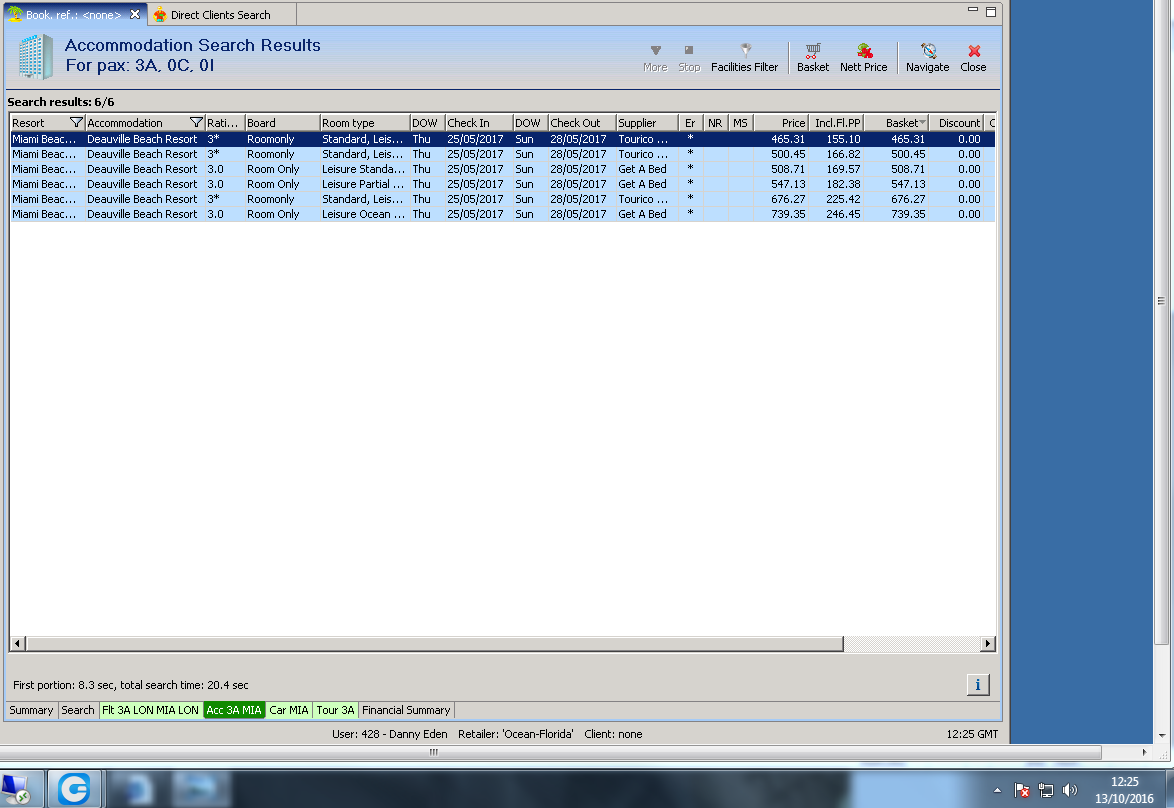Image resolution: width=1174 pixels, height=808 pixels.
Task: Open the Acc 3A MIA tab
Action: (x=234, y=710)
